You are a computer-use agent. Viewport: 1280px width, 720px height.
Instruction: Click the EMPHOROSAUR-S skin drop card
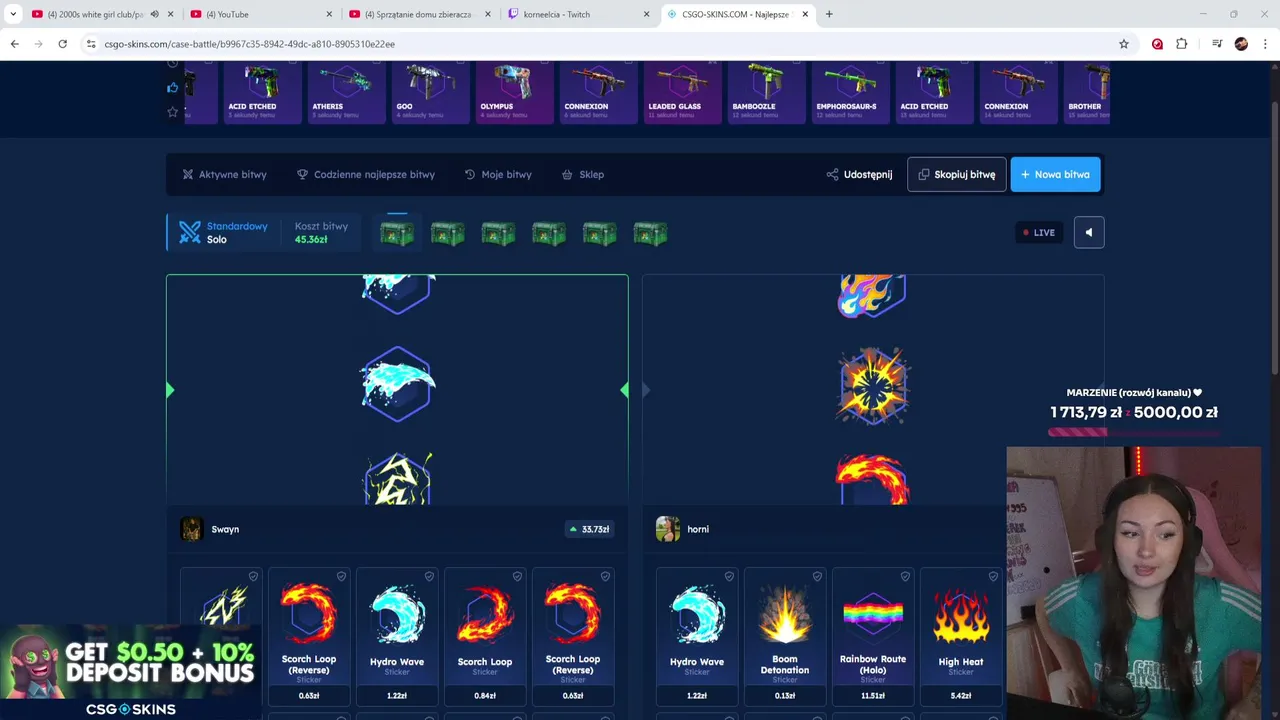[850, 92]
